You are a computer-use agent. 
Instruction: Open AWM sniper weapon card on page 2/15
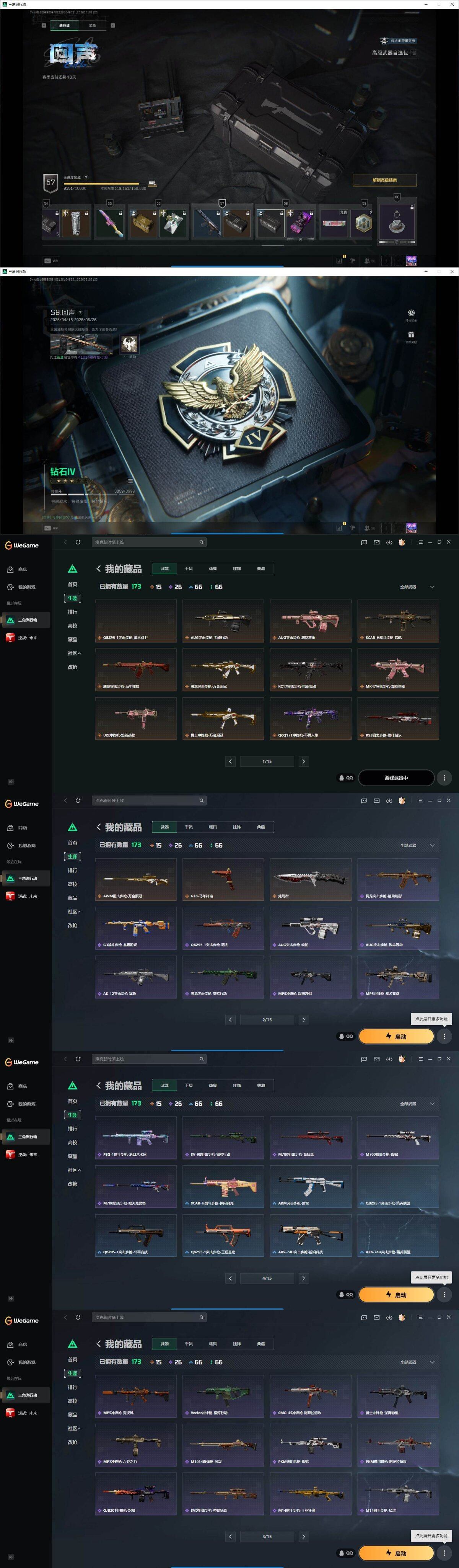(x=135, y=880)
